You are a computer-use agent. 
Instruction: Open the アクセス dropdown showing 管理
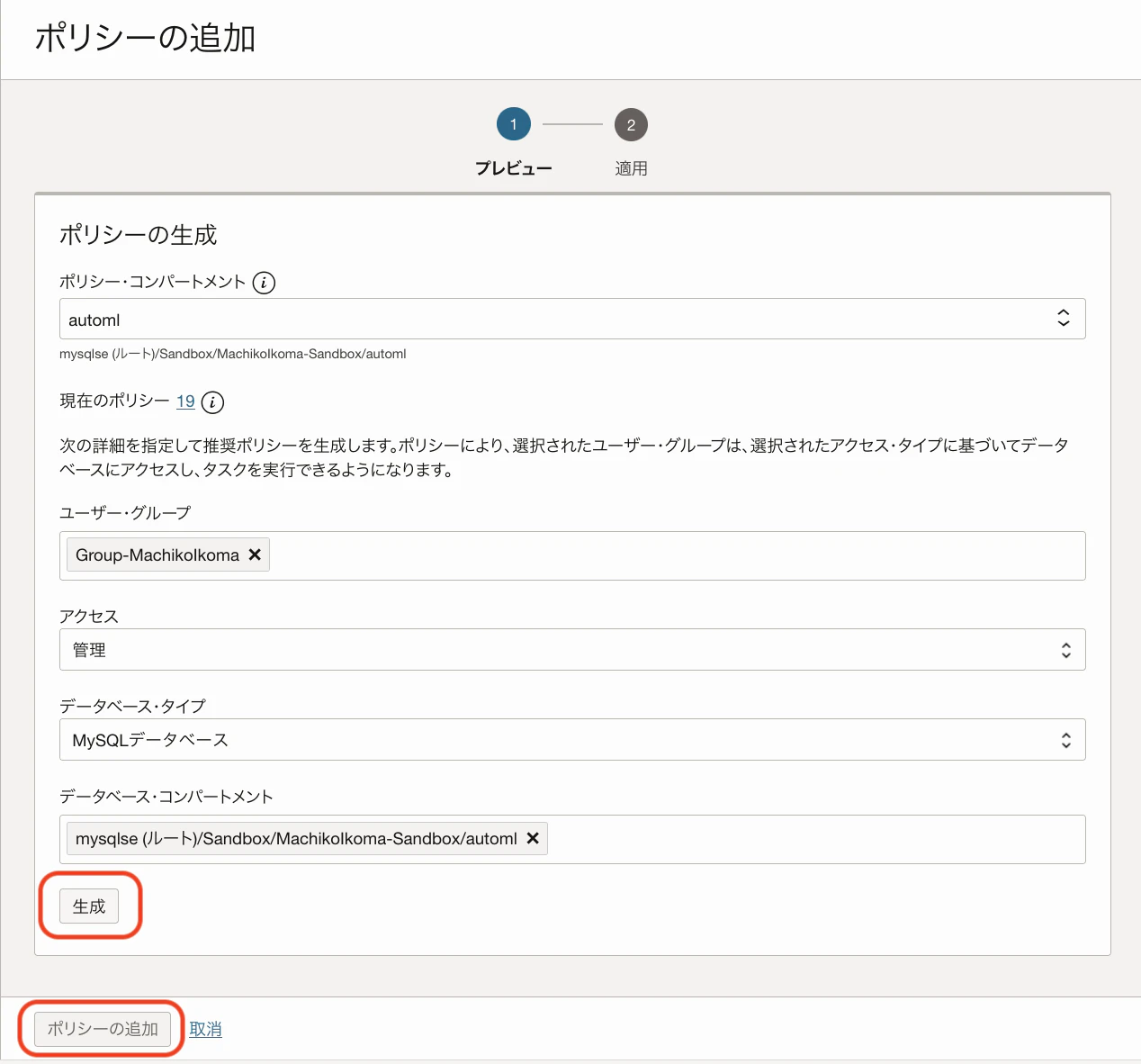coord(572,649)
